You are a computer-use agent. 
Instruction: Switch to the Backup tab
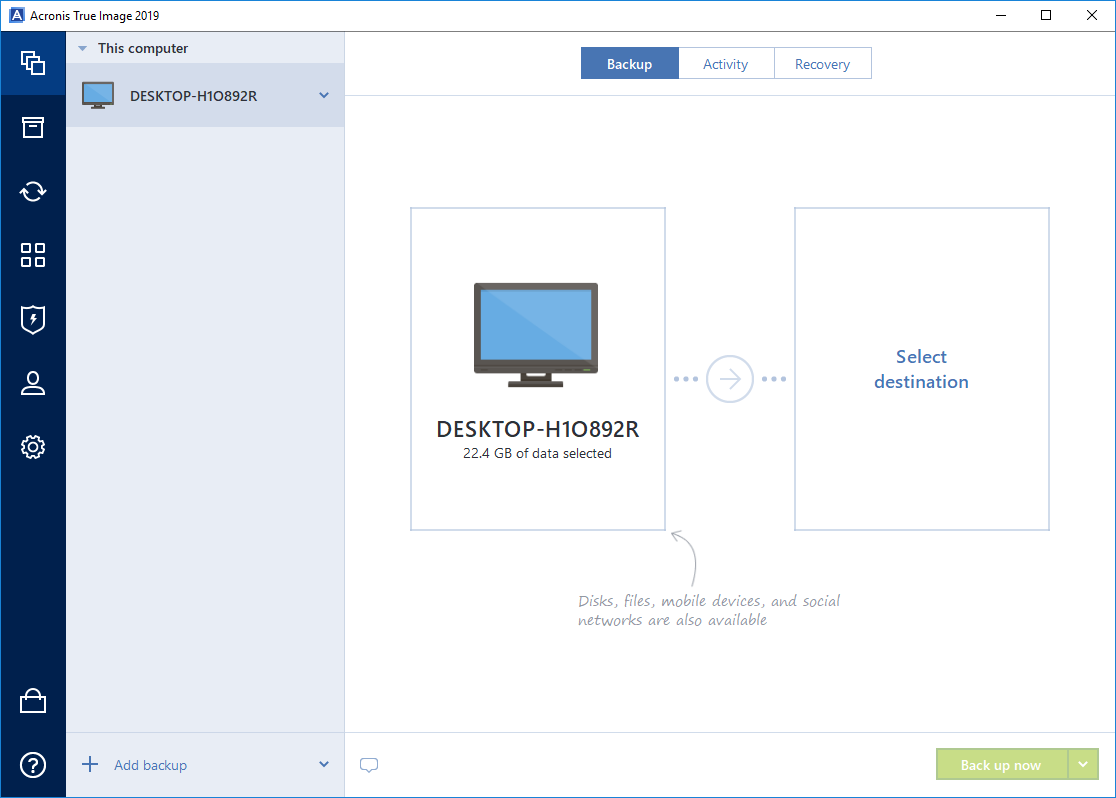pyautogui.click(x=629, y=63)
